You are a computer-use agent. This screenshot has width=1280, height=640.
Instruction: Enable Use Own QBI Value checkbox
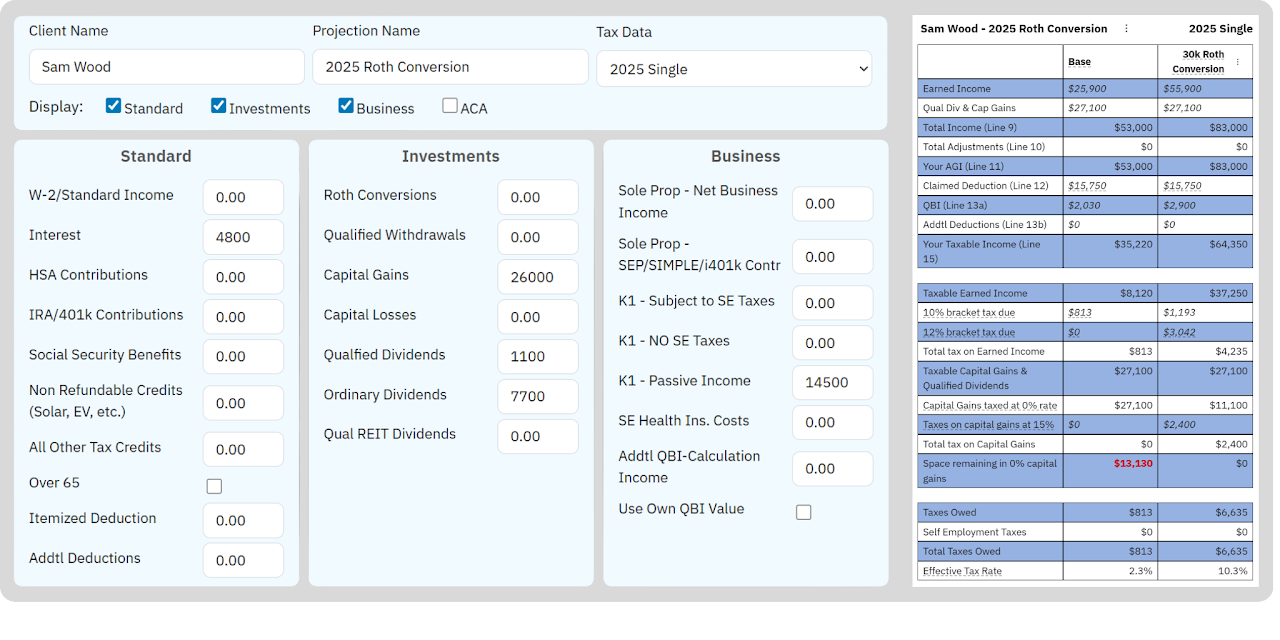coord(804,512)
